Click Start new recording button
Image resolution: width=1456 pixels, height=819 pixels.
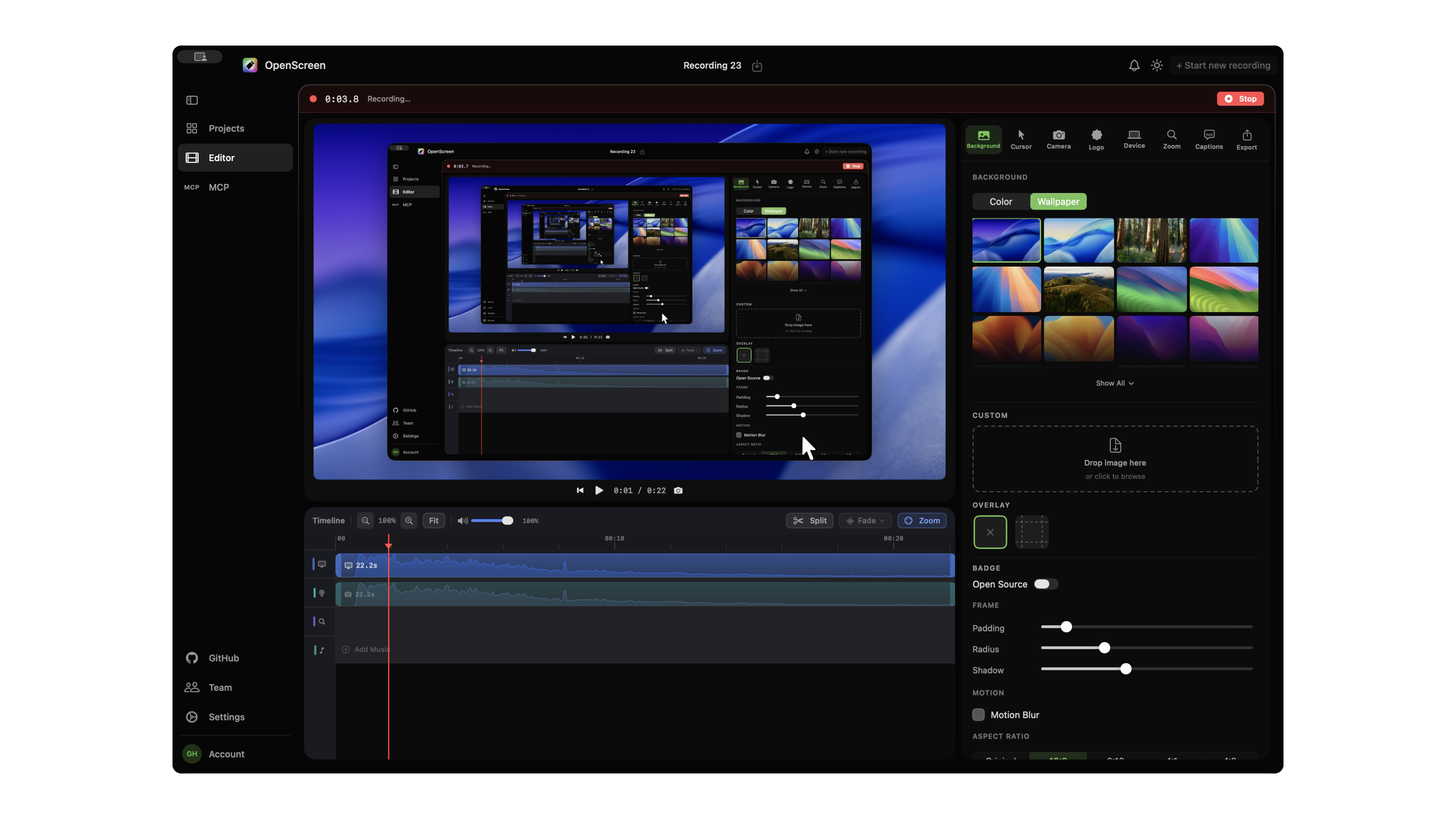coord(1223,66)
